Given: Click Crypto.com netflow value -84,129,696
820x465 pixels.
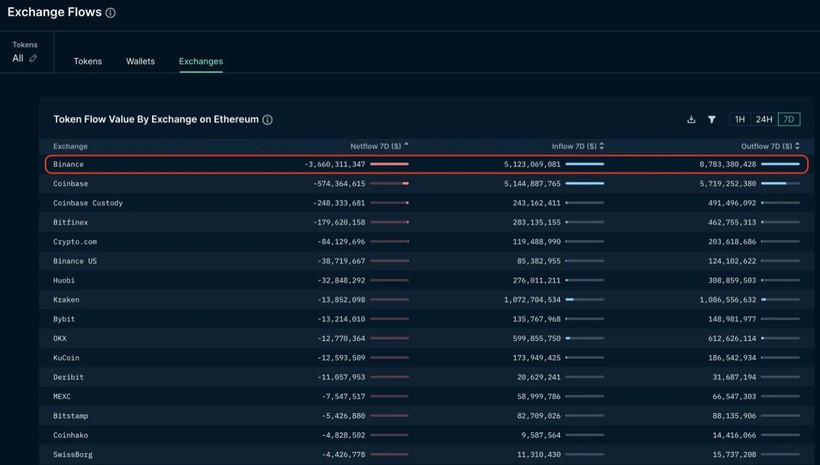Looking at the screenshot, I should [x=341, y=242].
